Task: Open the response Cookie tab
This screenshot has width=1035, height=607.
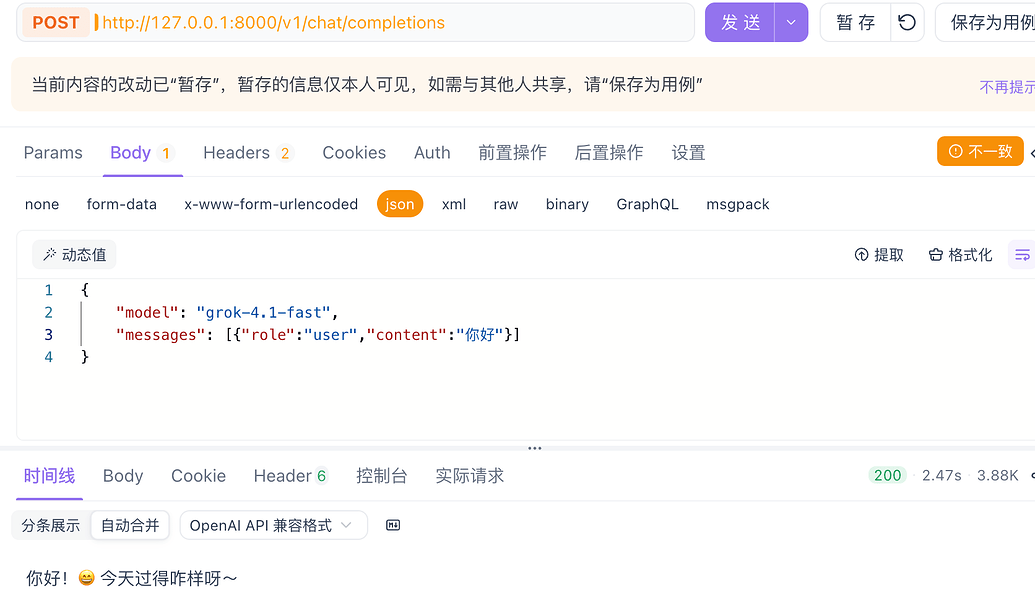Action: coord(198,476)
